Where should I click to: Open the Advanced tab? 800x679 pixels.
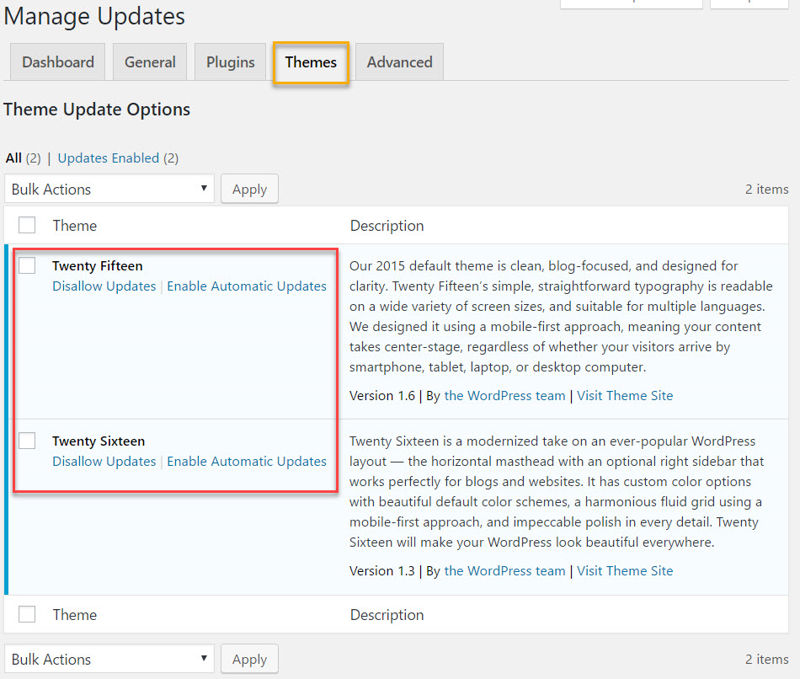pyautogui.click(x=399, y=62)
